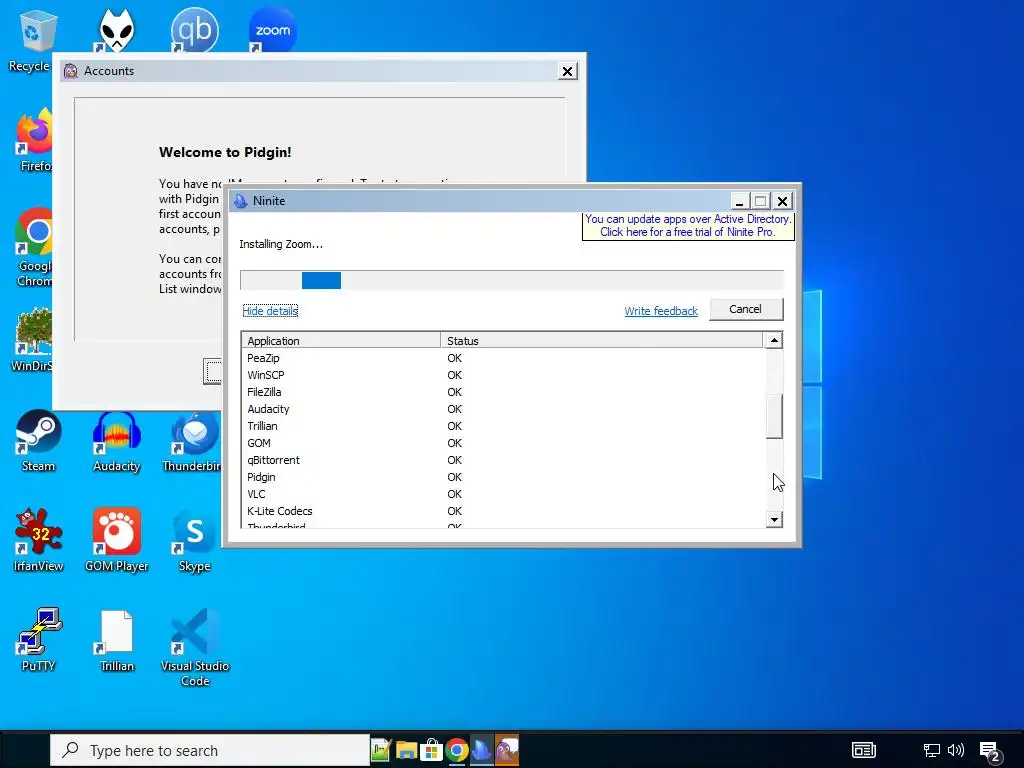Open the PuTTY desktop icon
This screenshot has width=1024, height=768.
(x=38, y=640)
